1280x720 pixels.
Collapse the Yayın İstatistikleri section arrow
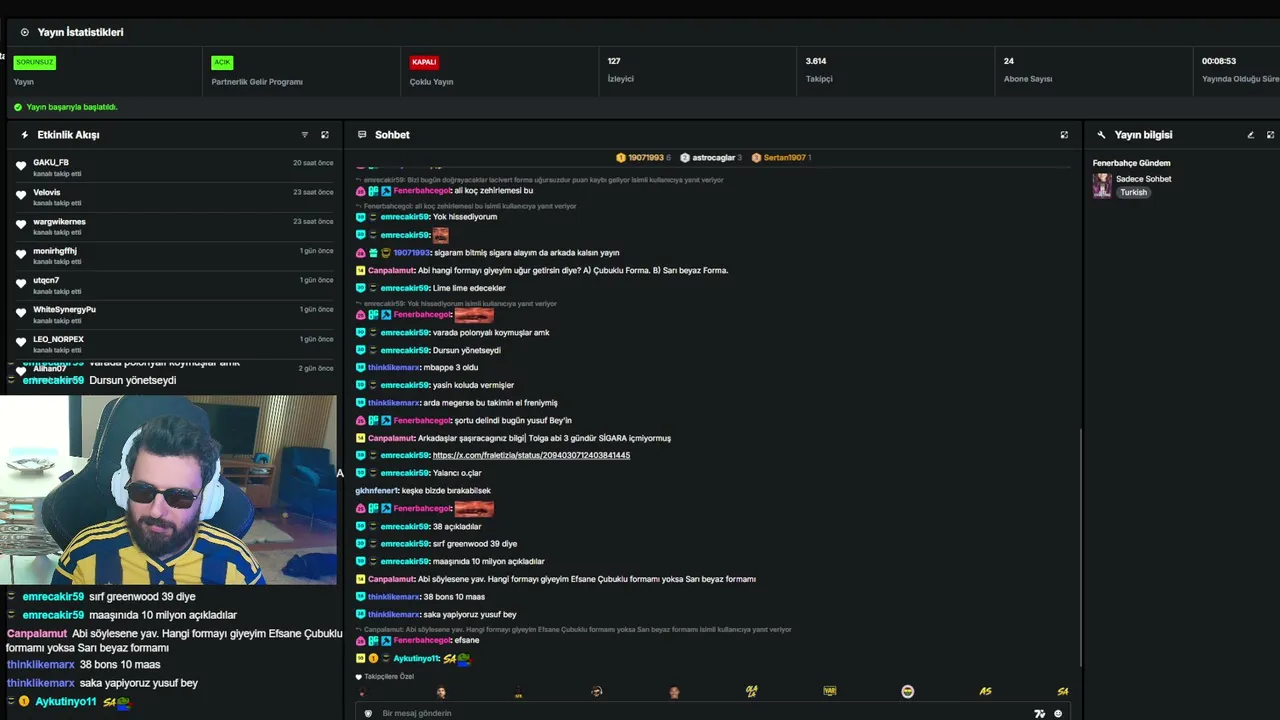[25, 32]
